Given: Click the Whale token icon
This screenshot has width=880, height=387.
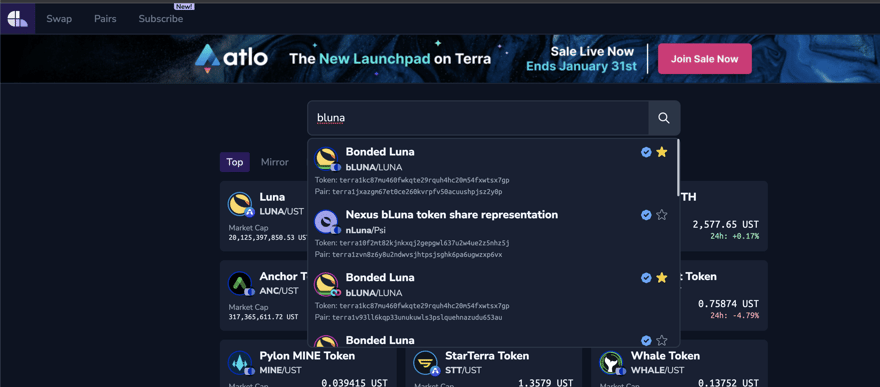Looking at the screenshot, I should point(612,363).
